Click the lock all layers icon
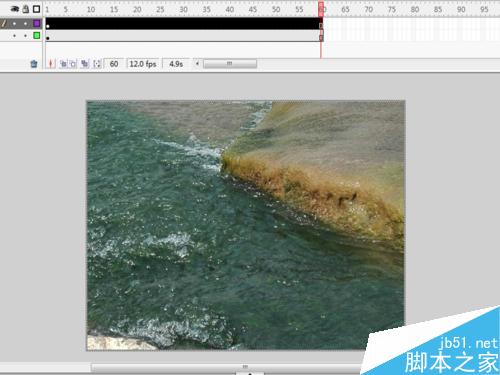Viewport: 500px width, 375px height. [26, 9]
